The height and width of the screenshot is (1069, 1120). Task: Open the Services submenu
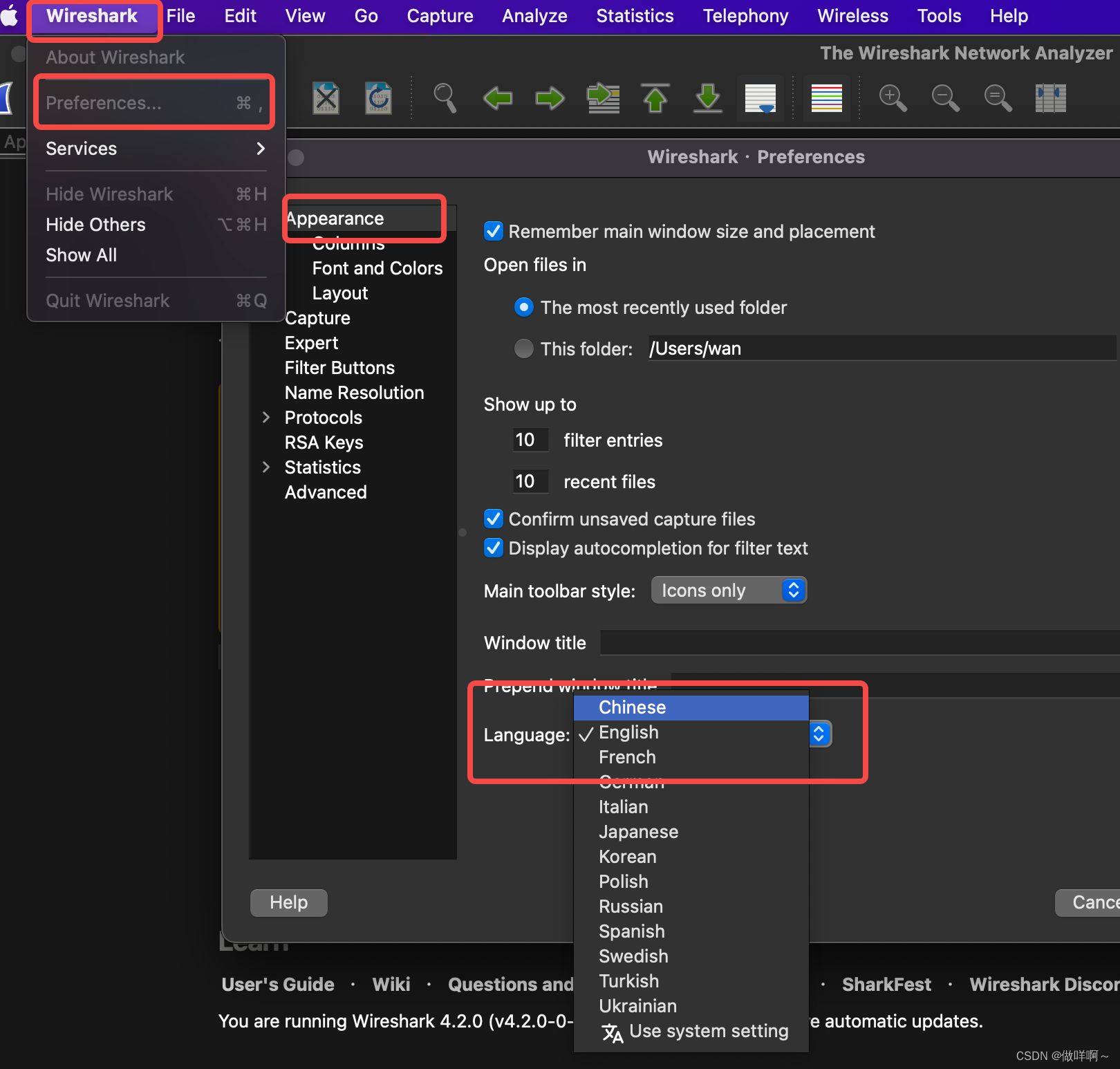(156, 149)
